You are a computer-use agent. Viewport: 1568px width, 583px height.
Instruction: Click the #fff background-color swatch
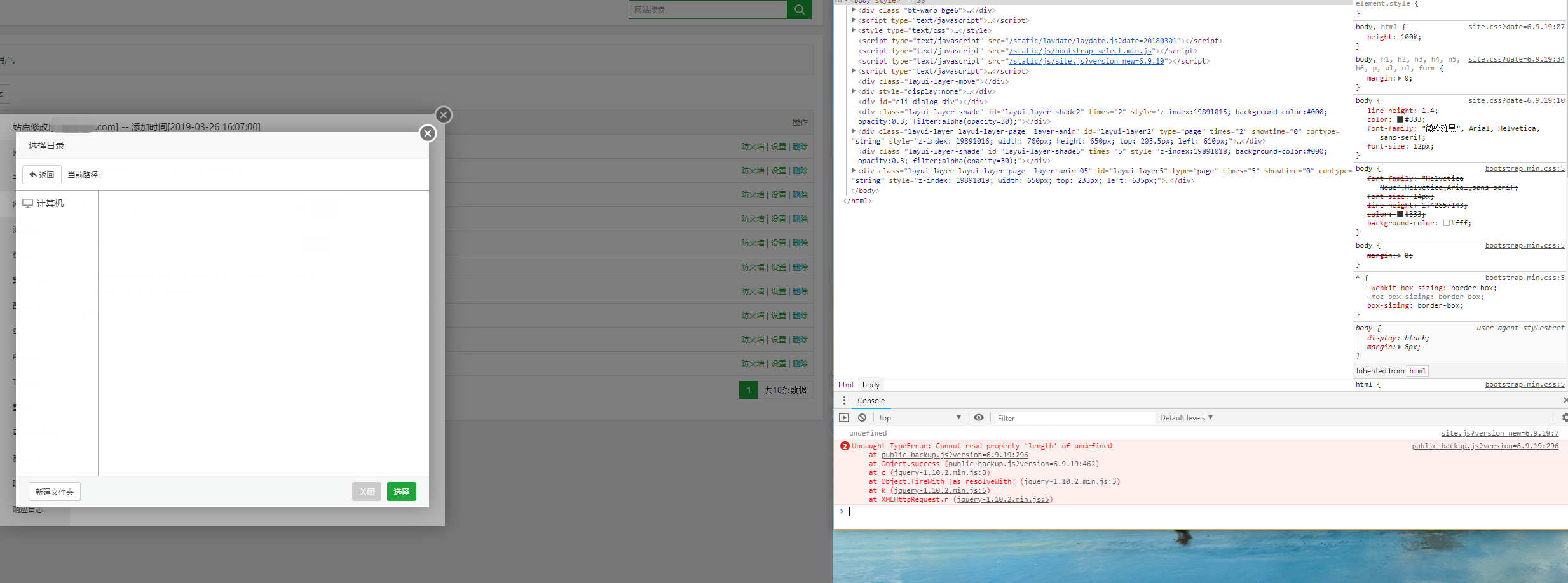point(1447,223)
